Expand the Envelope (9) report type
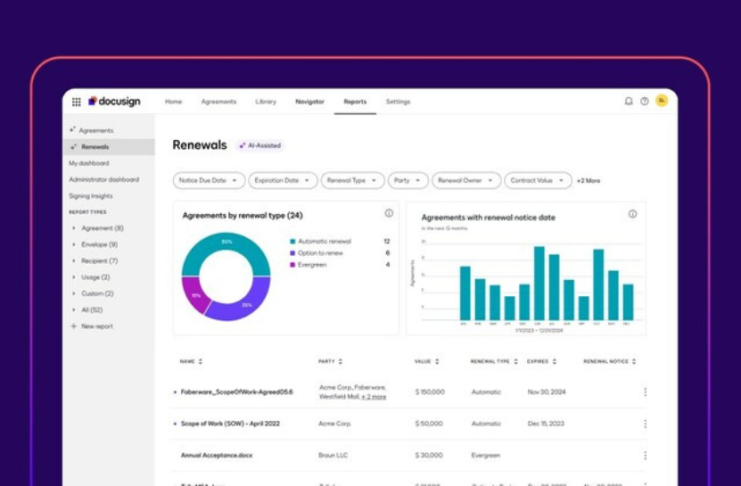Viewport: 741px width, 486px height. (74, 245)
